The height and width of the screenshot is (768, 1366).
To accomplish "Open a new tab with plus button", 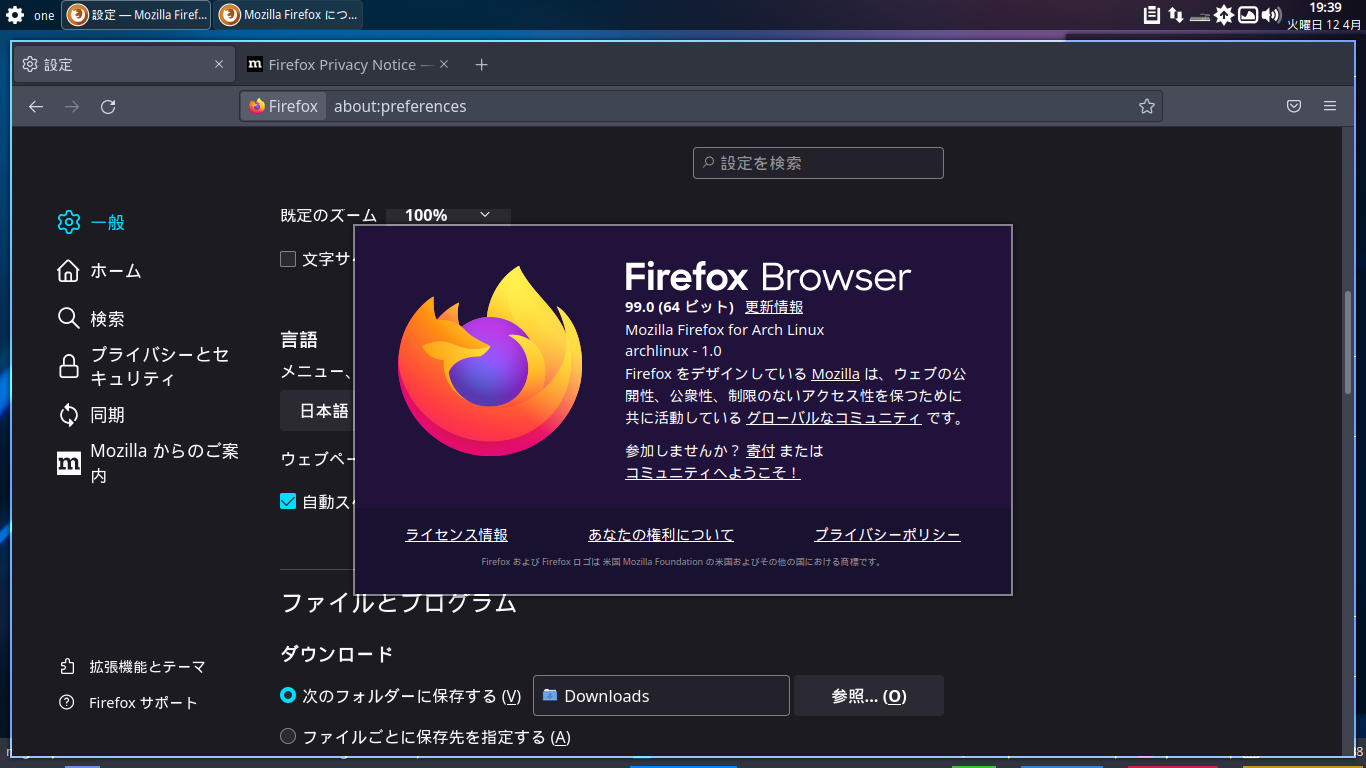I will [x=481, y=64].
